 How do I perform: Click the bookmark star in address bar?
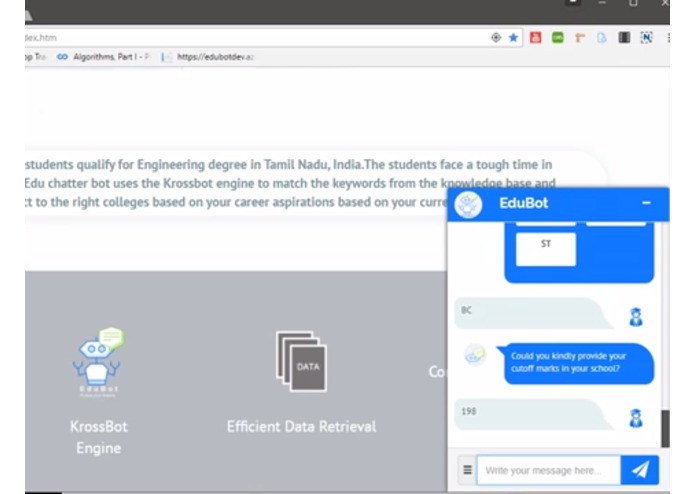point(513,38)
